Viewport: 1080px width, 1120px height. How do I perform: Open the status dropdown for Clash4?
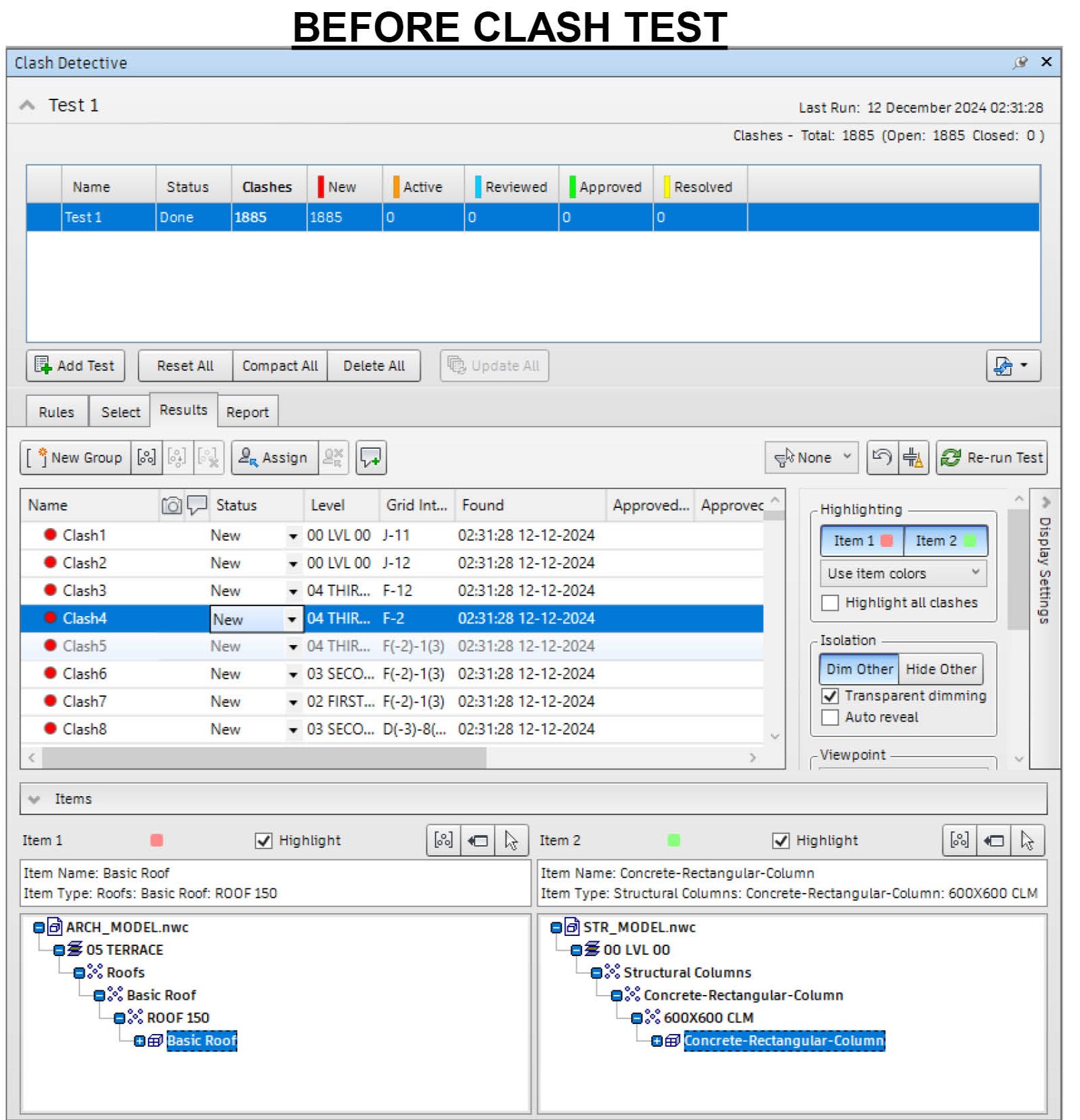click(292, 619)
